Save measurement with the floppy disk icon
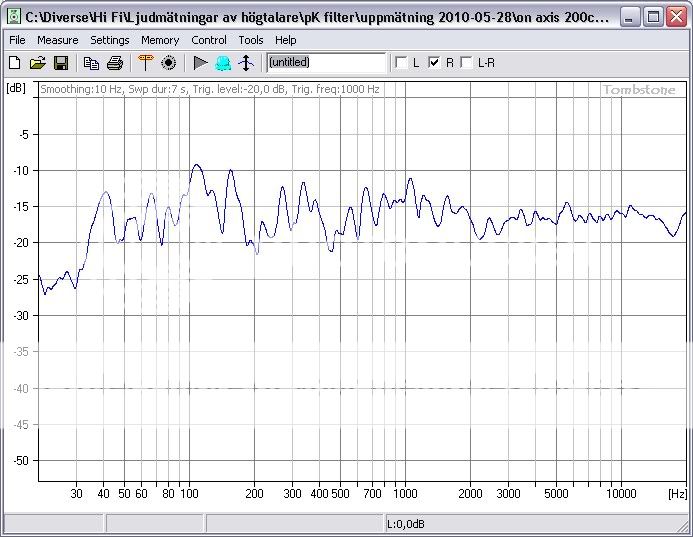The width and height of the screenshot is (693, 537). pyautogui.click(x=60, y=63)
